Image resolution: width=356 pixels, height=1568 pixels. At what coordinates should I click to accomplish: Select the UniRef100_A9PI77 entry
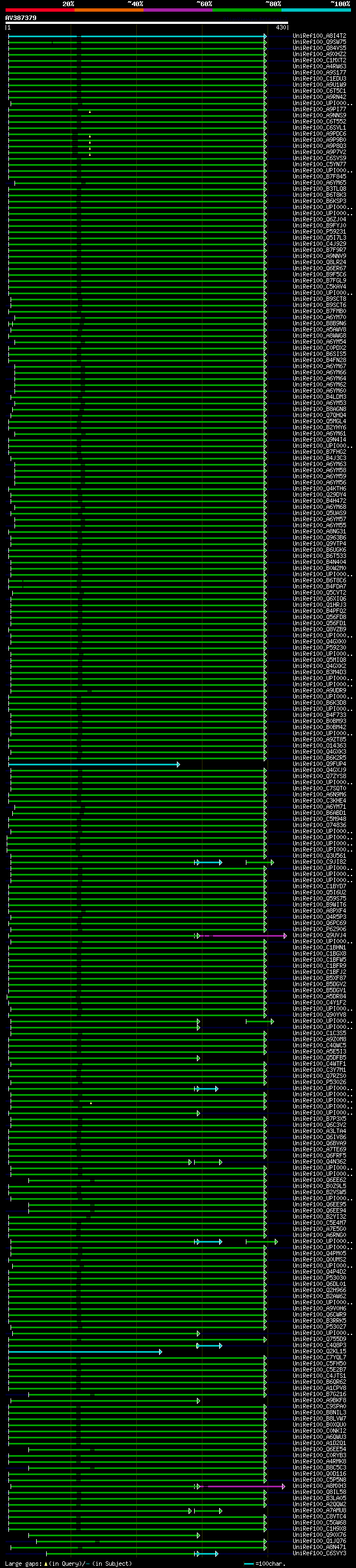click(319, 110)
